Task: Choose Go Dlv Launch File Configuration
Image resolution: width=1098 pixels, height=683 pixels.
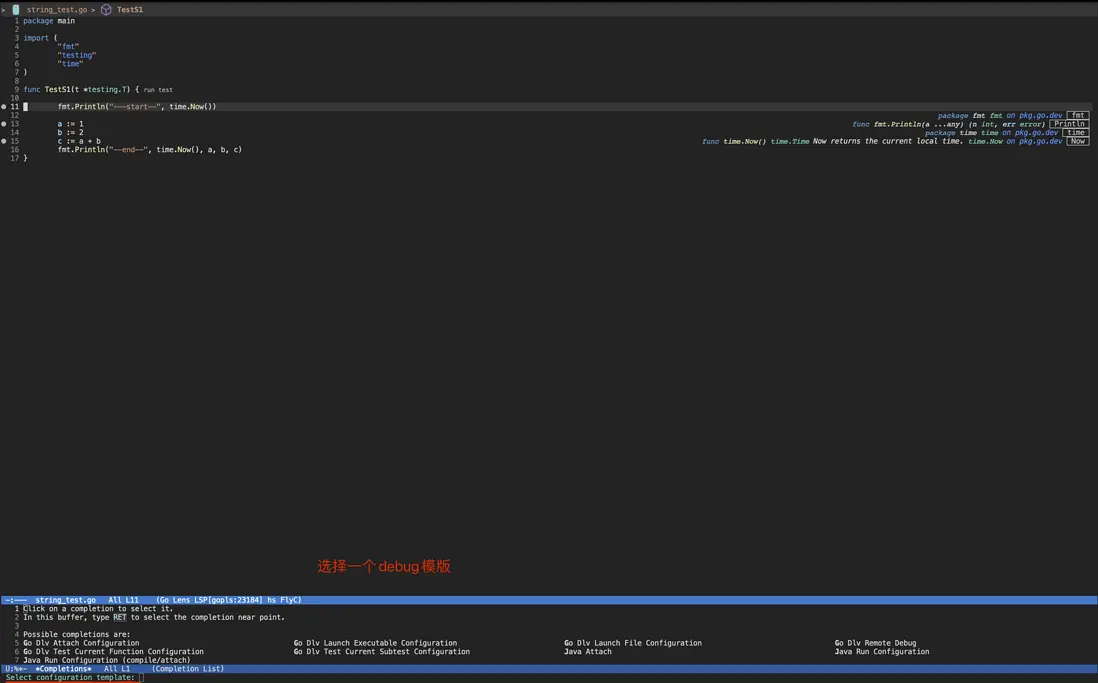Action: click(633, 643)
